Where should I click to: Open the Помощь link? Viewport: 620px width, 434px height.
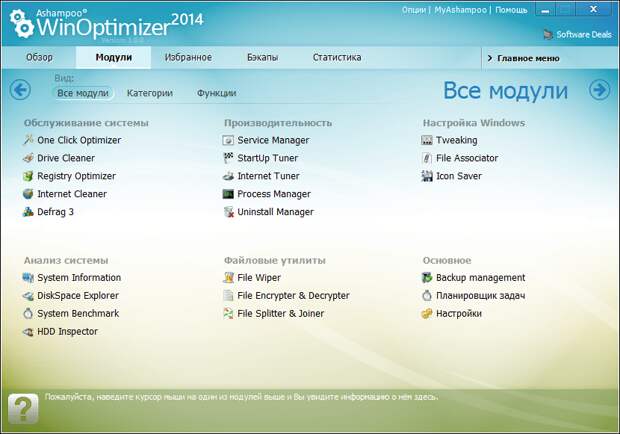pos(511,9)
